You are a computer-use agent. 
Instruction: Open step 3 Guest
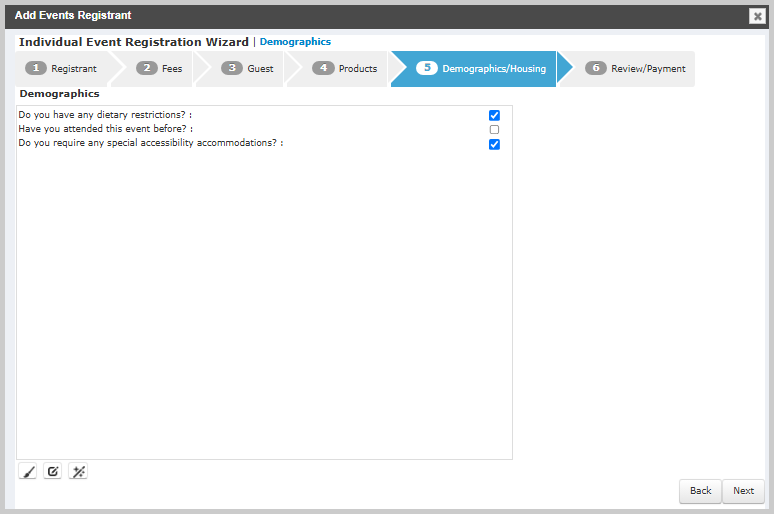click(247, 69)
